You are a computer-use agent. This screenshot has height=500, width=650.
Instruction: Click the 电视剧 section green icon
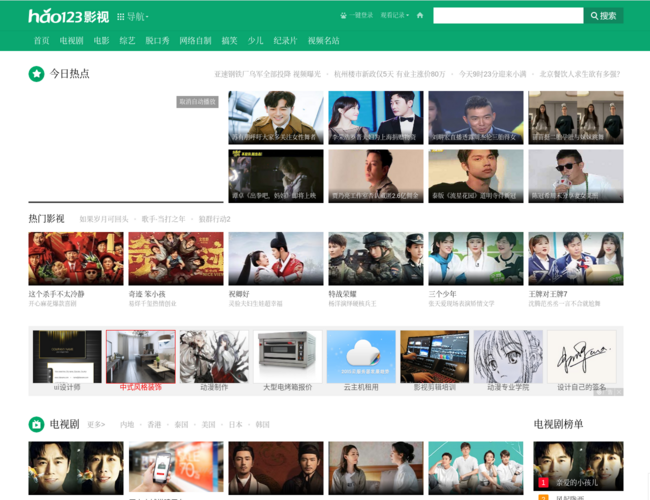37,424
